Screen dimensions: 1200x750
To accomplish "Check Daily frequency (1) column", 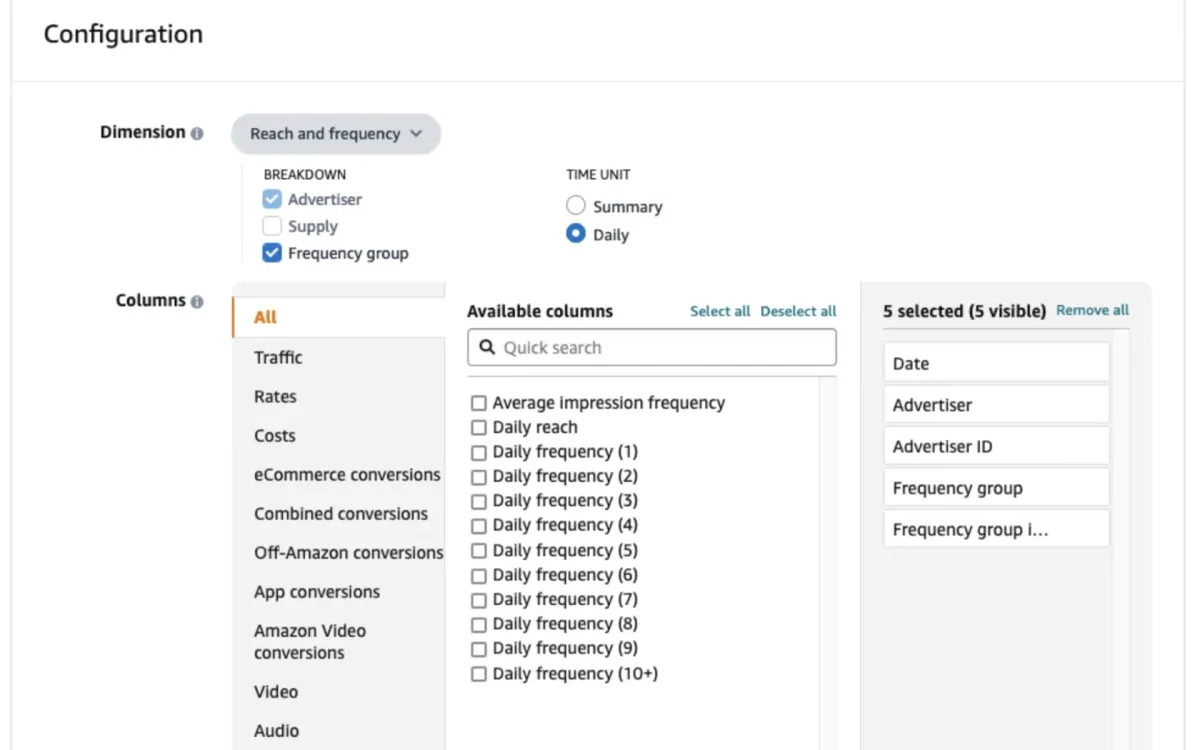I will pos(478,451).
